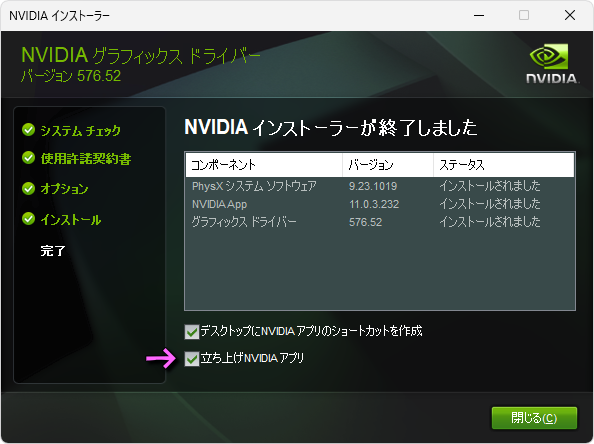Viewport: 594px width, 444px height.
Task: Click the green checkmark beside インストール
Action: (28, 219)
